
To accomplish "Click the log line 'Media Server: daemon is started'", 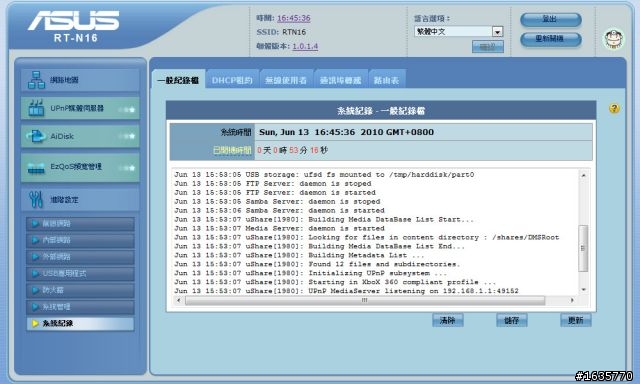I will [279, 229].
